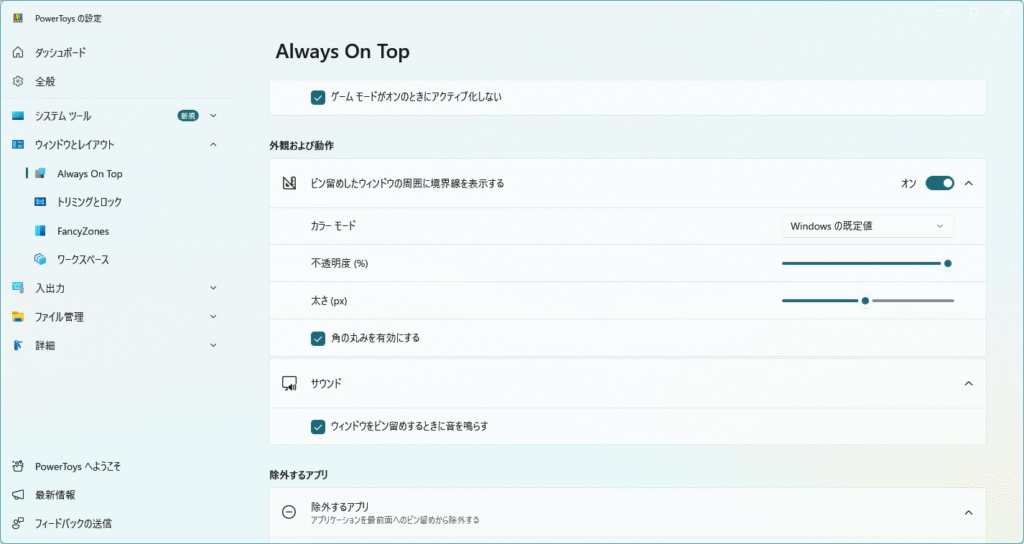1024x544 pixels.
Task: Click the Welcome to PowerToys icon
Action: [18, 466]
